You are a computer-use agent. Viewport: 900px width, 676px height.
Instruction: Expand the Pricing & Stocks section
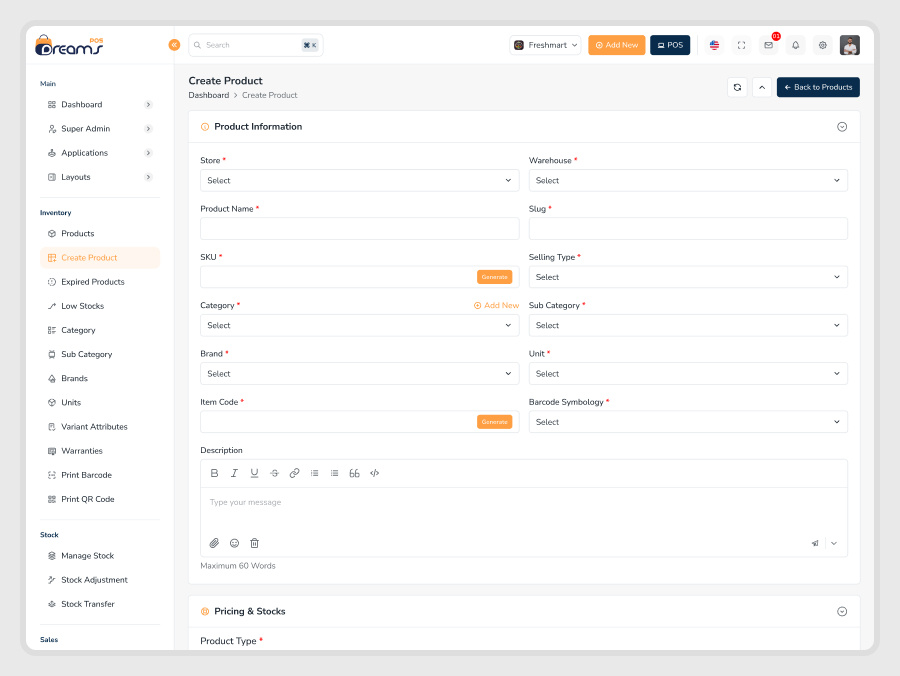coord(841,610)
